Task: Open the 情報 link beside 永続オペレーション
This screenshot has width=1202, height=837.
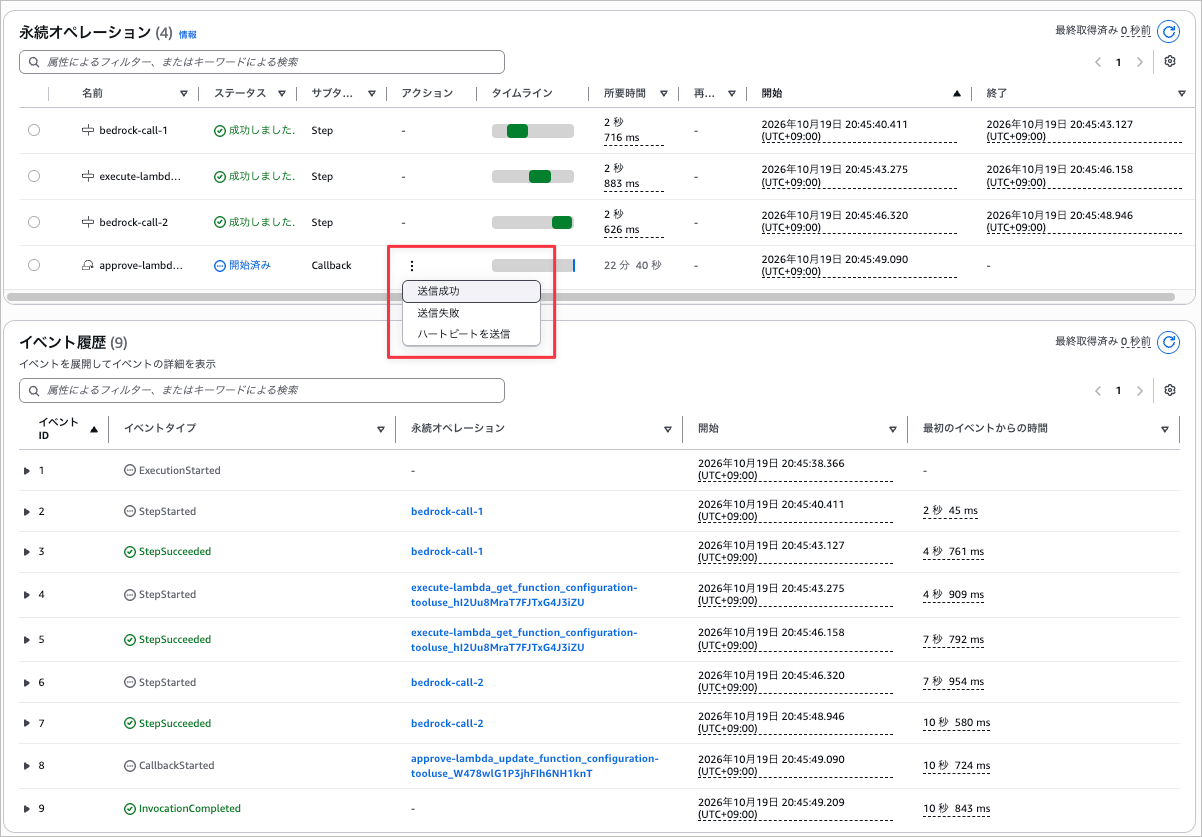Action: click(x=187, y=34)
